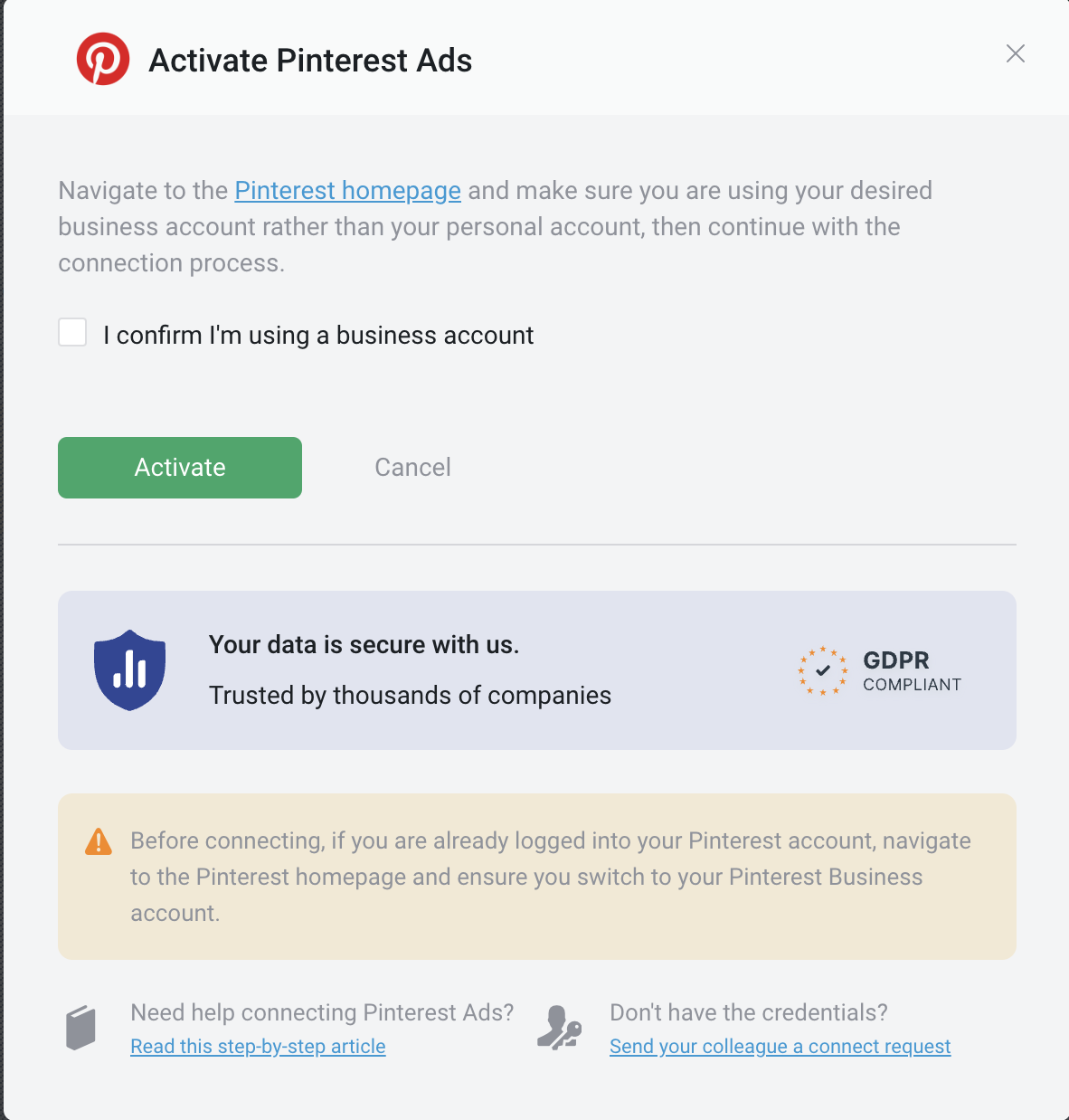This screenshot has width=1069, height=1120.
Task: Click the checkmark inside the GDPR badge
Action: coord(822,670)
